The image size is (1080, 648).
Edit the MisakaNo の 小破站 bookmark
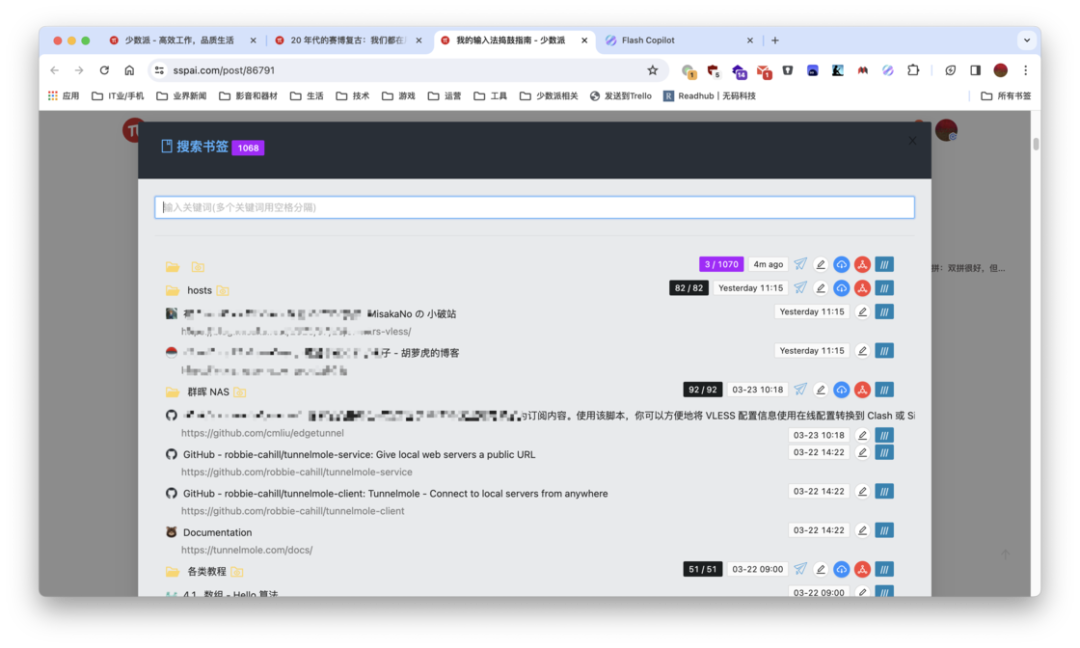pyautogui.click(x=862, y=312)
